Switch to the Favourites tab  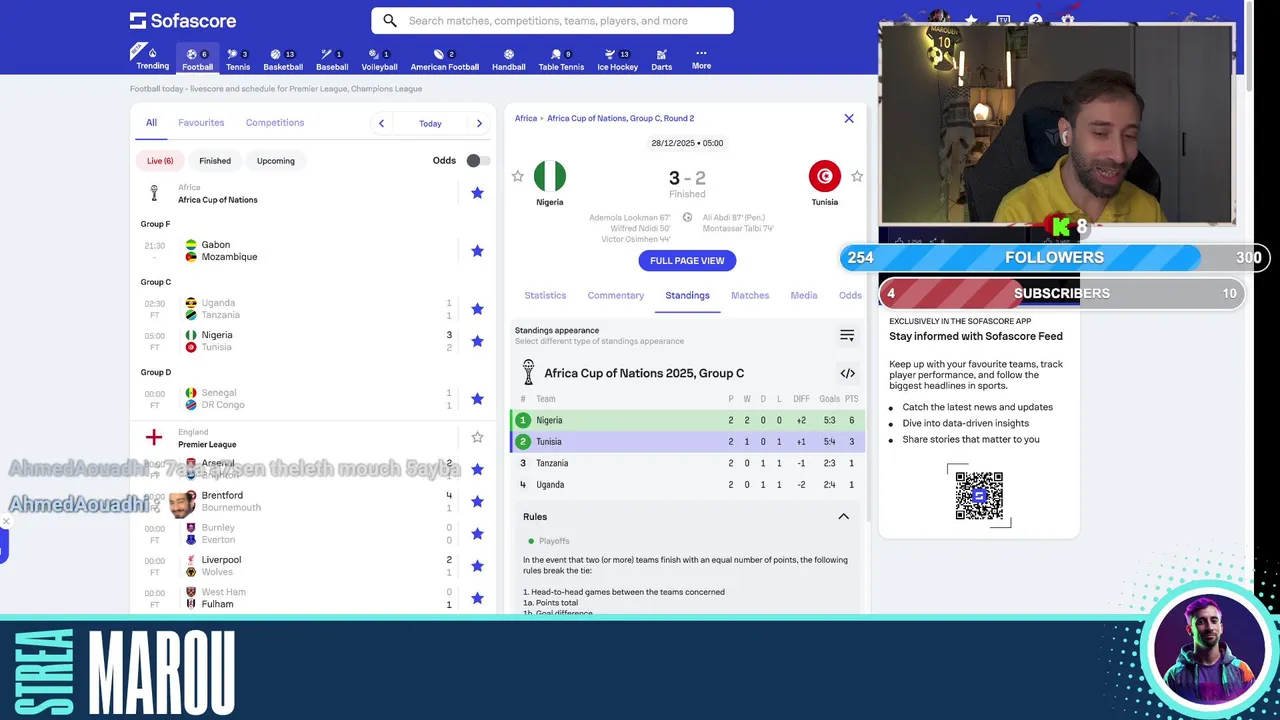pyautogui.click(x=201, y=123)
